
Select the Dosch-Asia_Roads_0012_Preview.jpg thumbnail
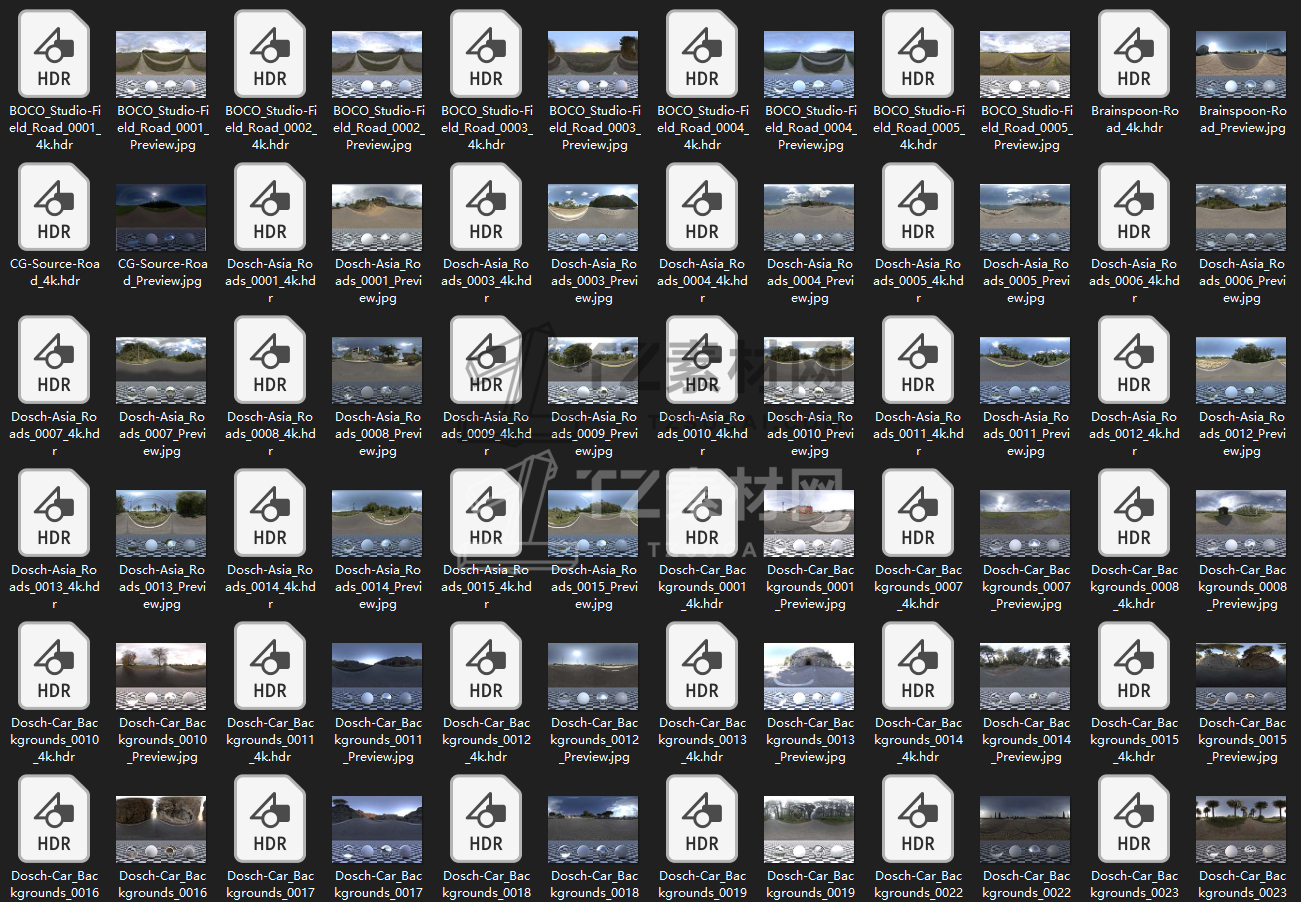(1242, 370)
